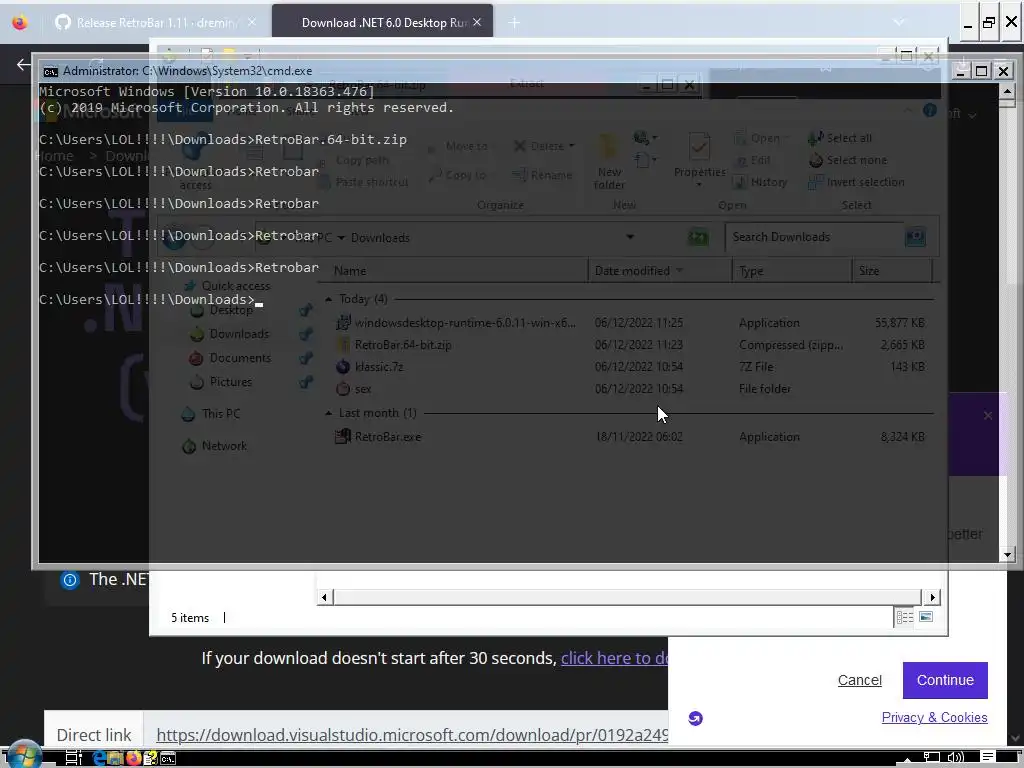Close the Release RetroBar 1.11 tab
Screen dimensions: 1024x768
tap(251, 22)
